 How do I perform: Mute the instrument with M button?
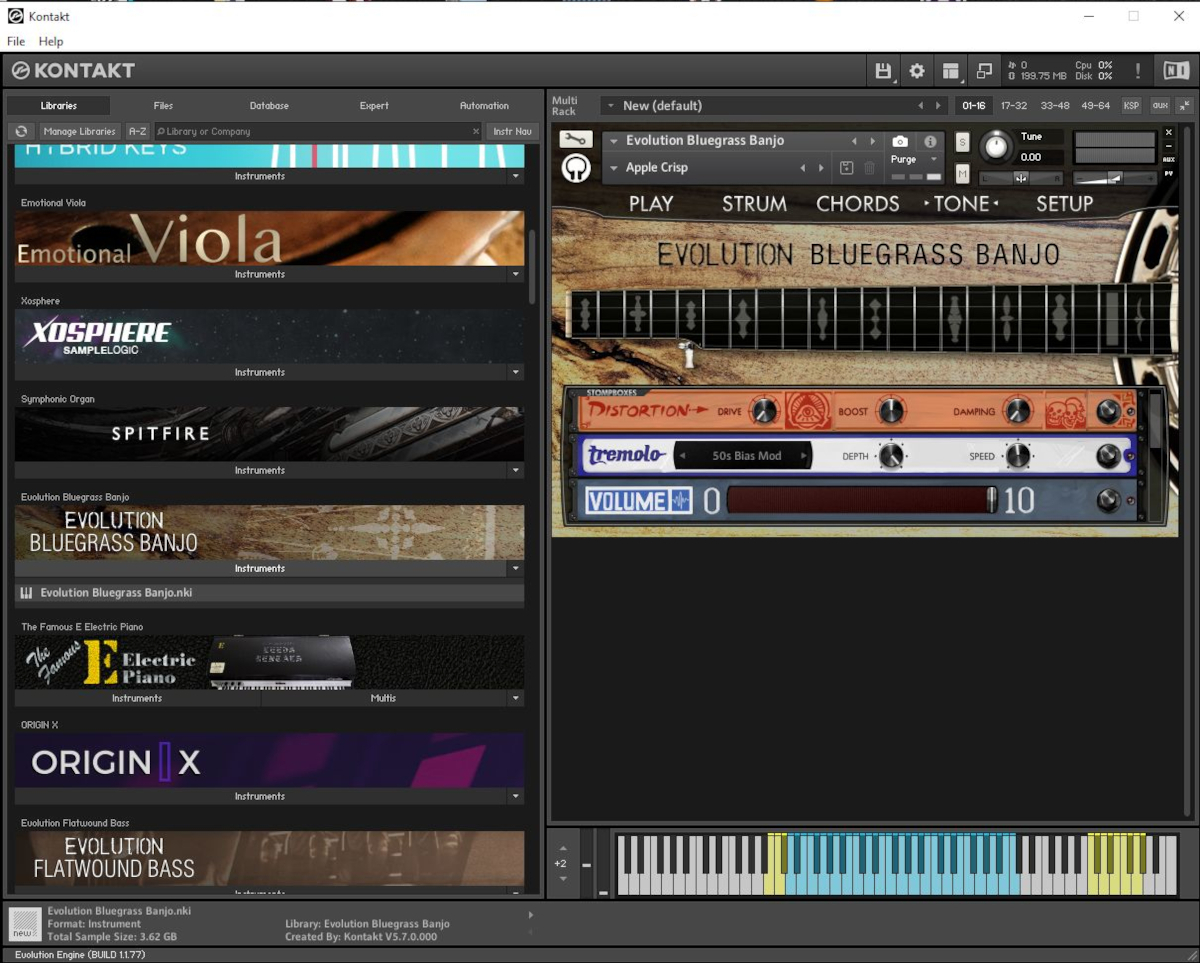[x=962, y=174]
